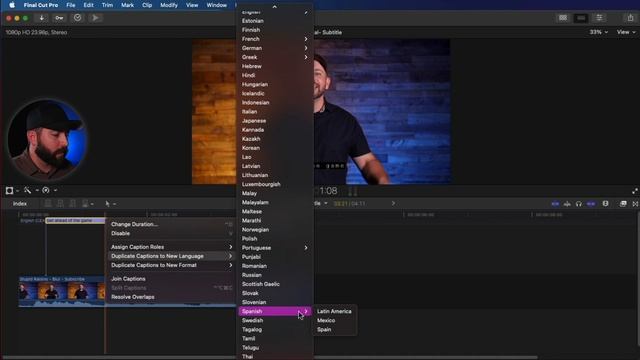The image size is (640, 360).
Task: Show effects browser icon
Action: pyautogui.click(x=623, y=204)
